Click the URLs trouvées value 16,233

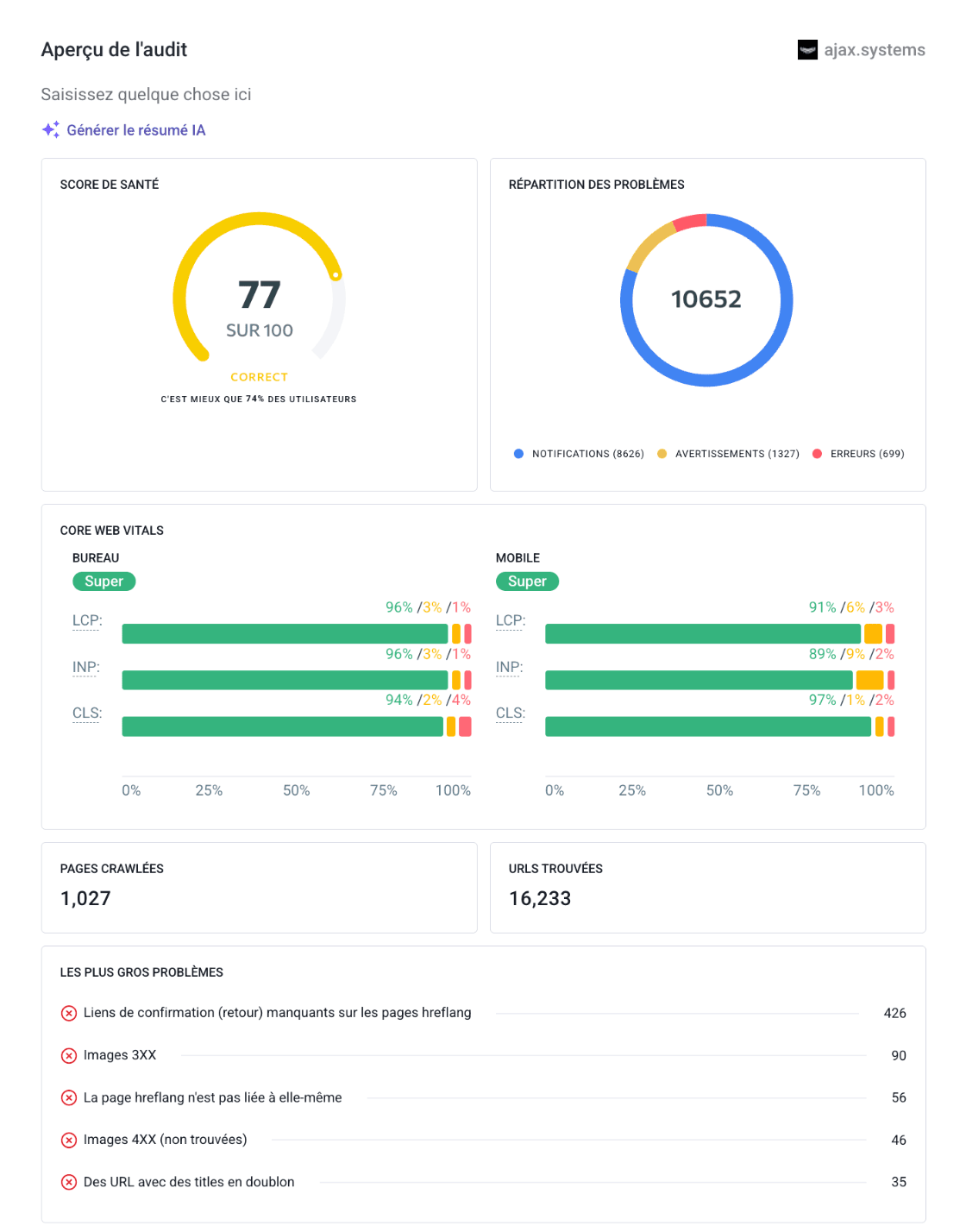click(540, 898)
